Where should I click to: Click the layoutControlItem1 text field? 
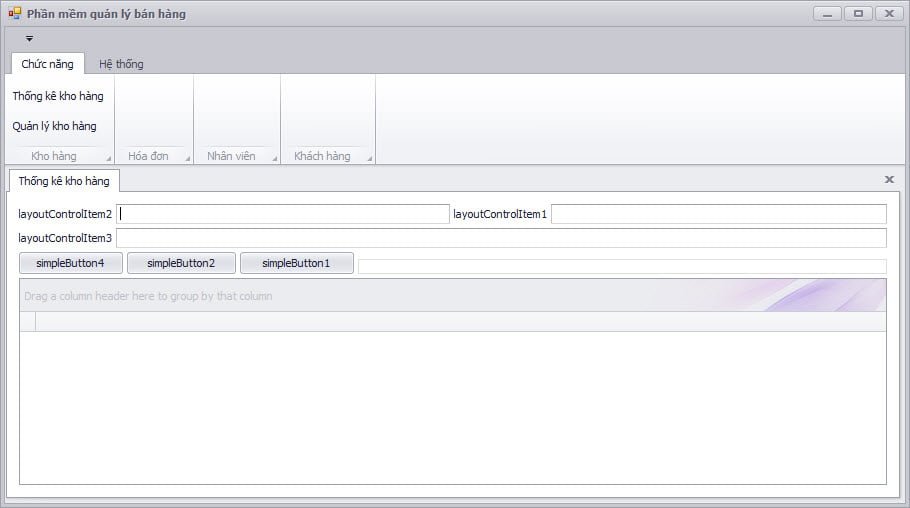718,214
